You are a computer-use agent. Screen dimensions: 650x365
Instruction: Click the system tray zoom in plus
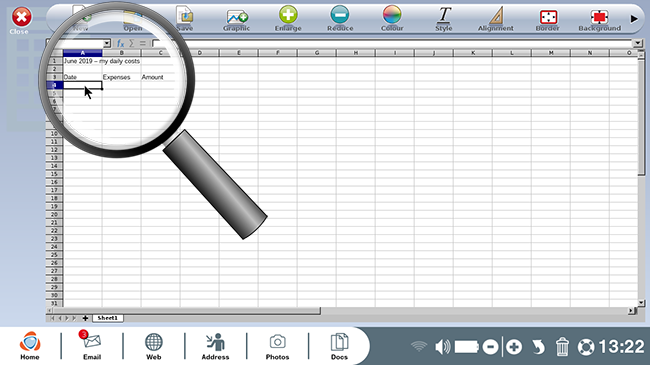point(514,346)
